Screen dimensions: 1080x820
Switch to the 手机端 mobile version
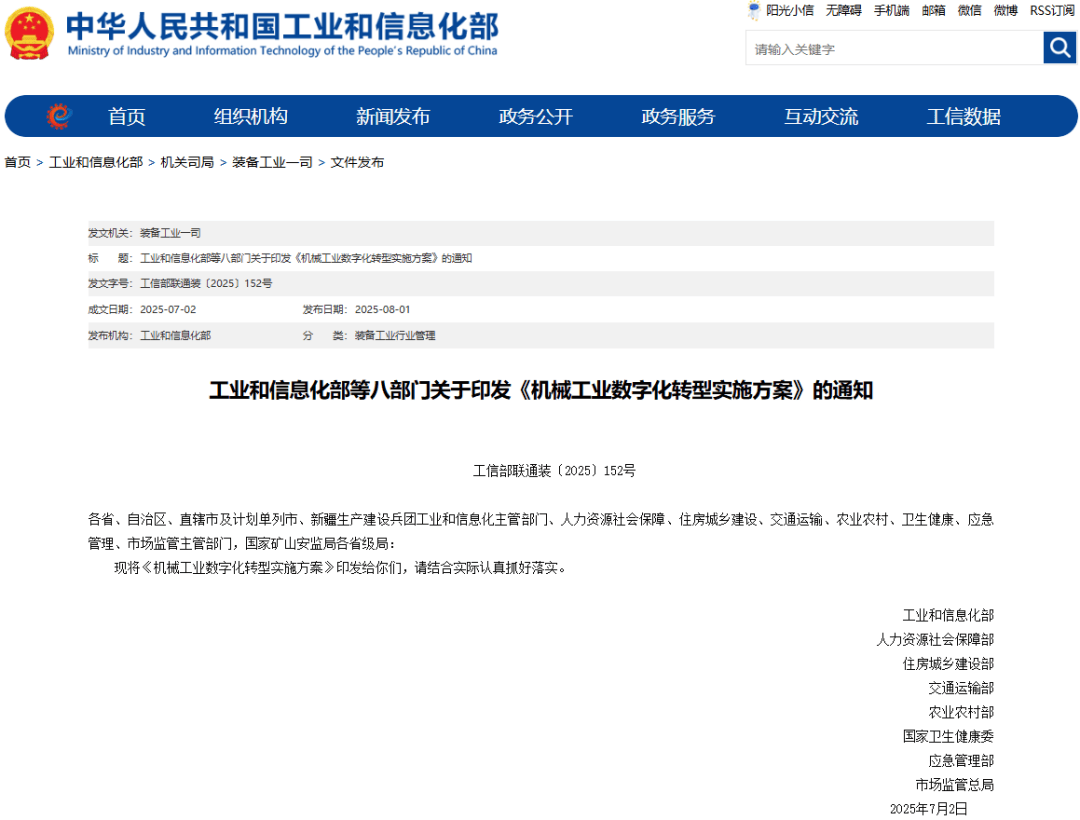coord(891,11)
